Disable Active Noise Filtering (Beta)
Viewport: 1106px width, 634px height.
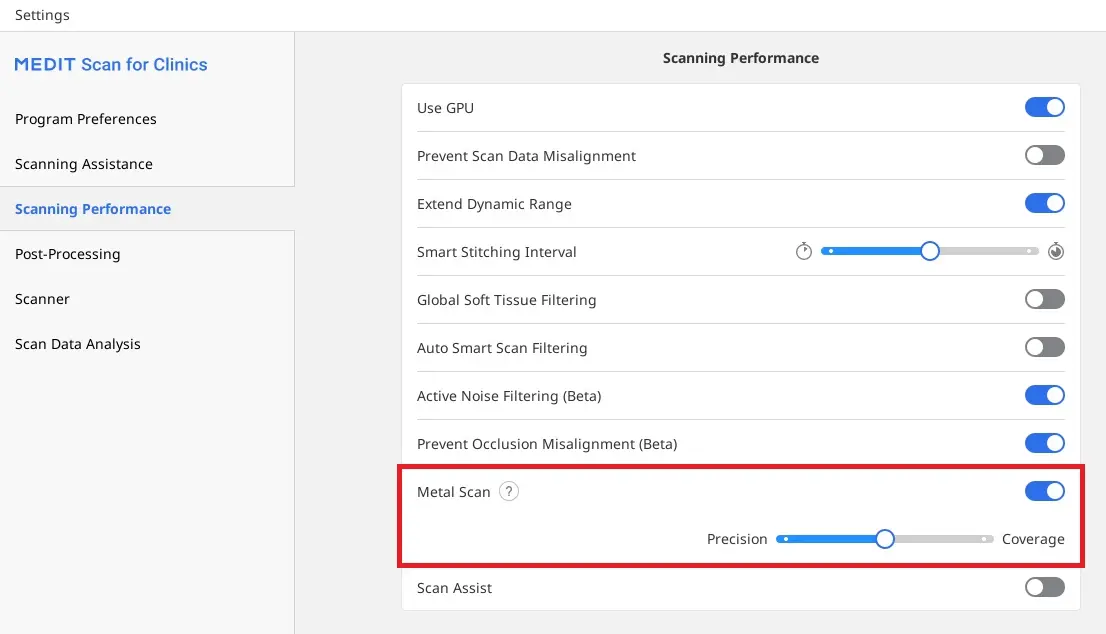1045,395
